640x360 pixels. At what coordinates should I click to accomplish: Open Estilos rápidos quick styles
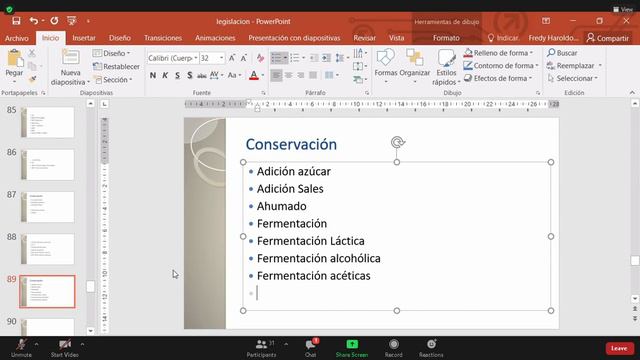446,67
